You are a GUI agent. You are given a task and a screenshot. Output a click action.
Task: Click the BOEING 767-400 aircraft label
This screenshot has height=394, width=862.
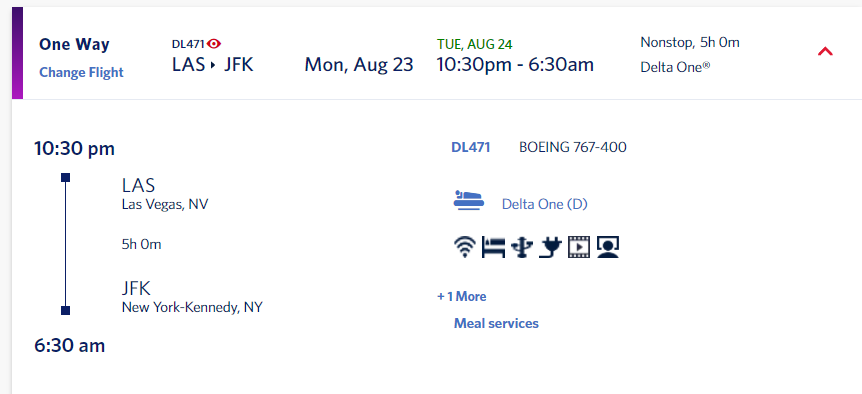(573, 147)
